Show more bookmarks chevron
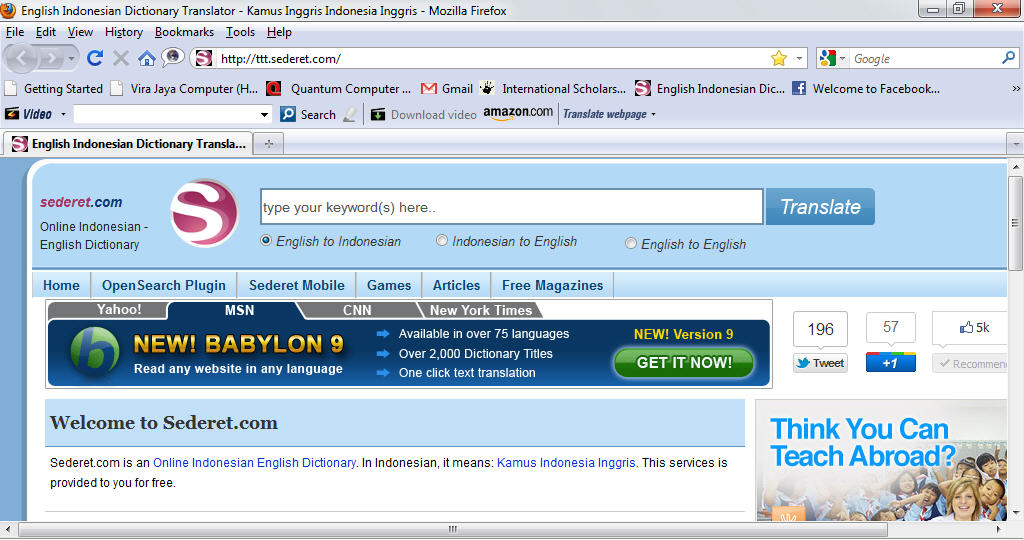 [x=1016, y=88]
